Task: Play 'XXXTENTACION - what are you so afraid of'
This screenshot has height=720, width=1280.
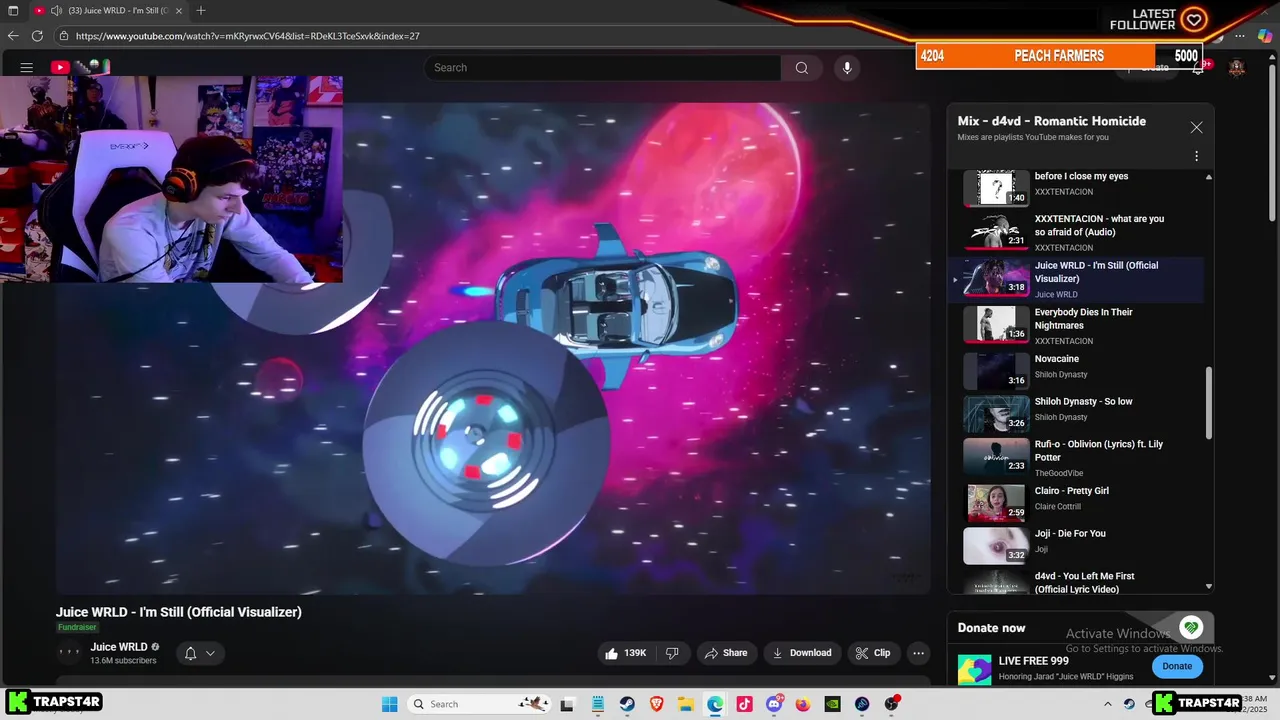Action: click(x=1076, y=232)
